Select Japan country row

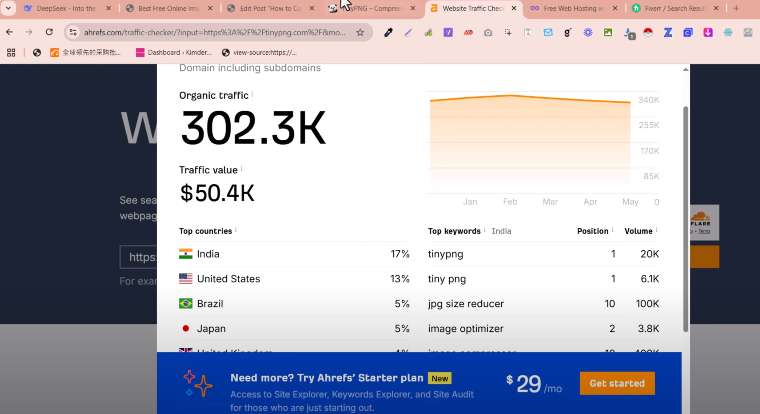click(x=294, y=329)
